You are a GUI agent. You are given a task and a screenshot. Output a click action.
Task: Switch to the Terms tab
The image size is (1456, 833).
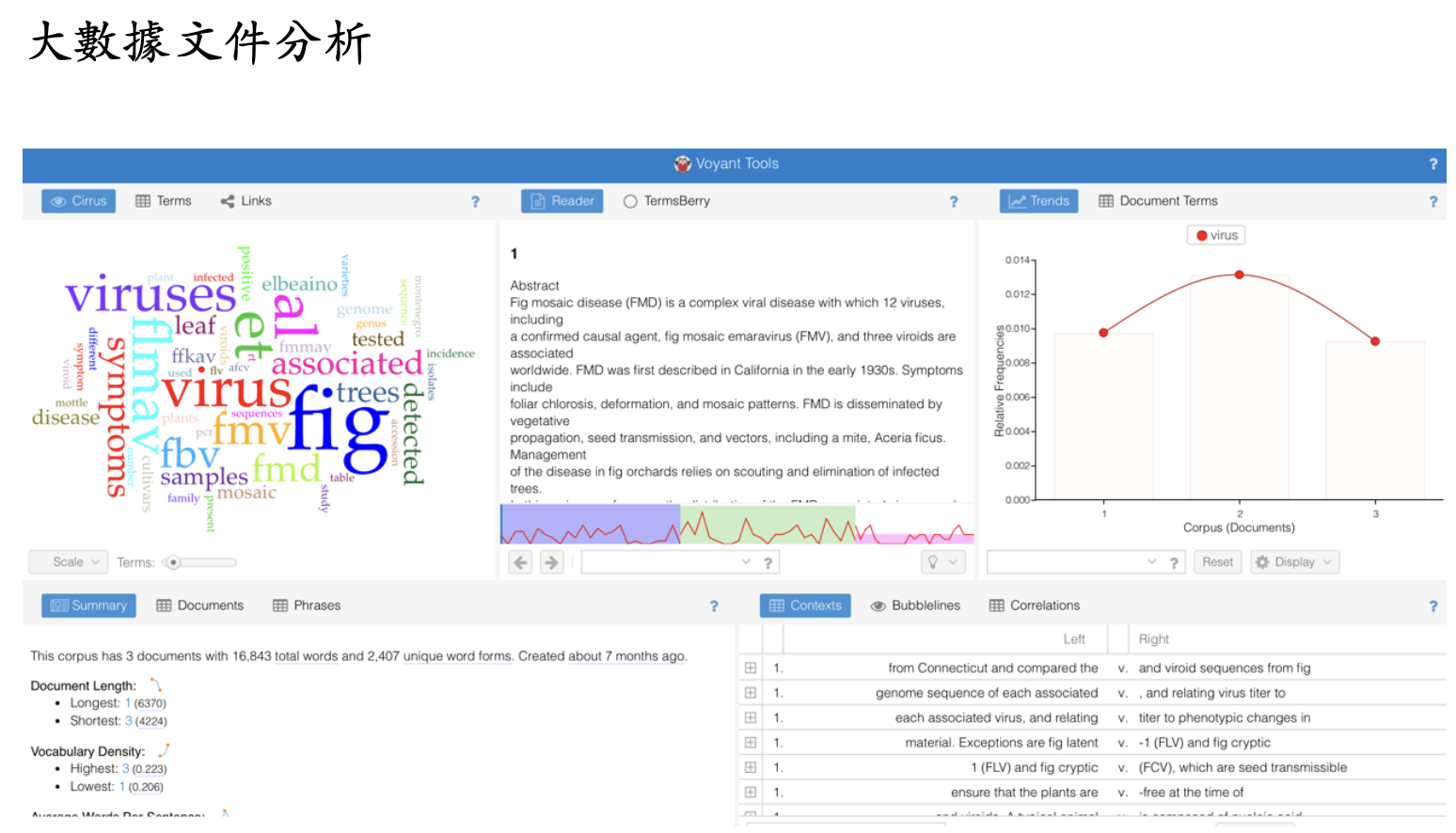point(164,201)
